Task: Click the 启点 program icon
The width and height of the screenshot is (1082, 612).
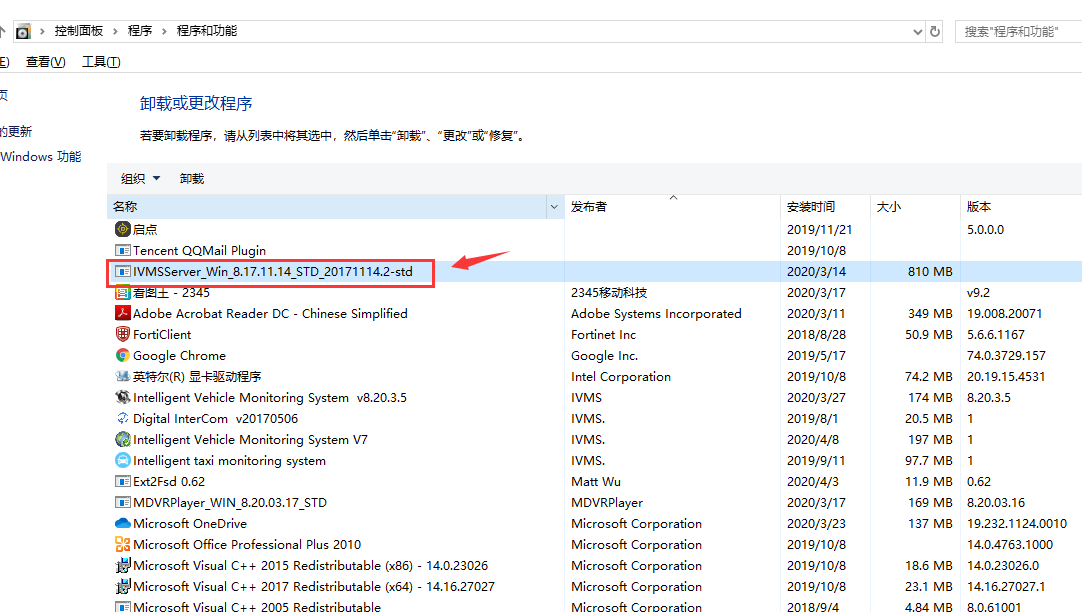Action: (123, 229)
